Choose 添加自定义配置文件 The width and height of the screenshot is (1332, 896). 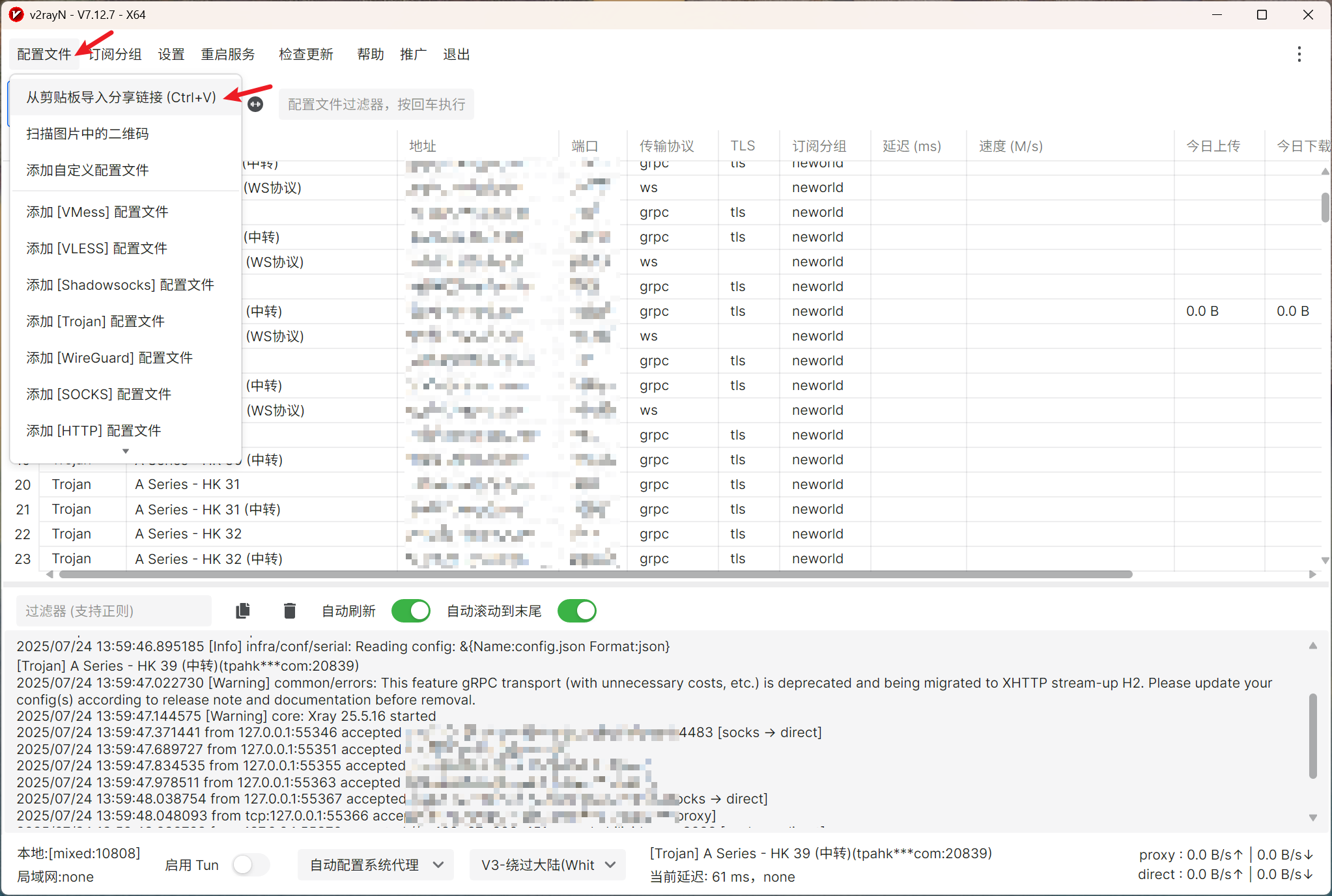coord(126,170)
